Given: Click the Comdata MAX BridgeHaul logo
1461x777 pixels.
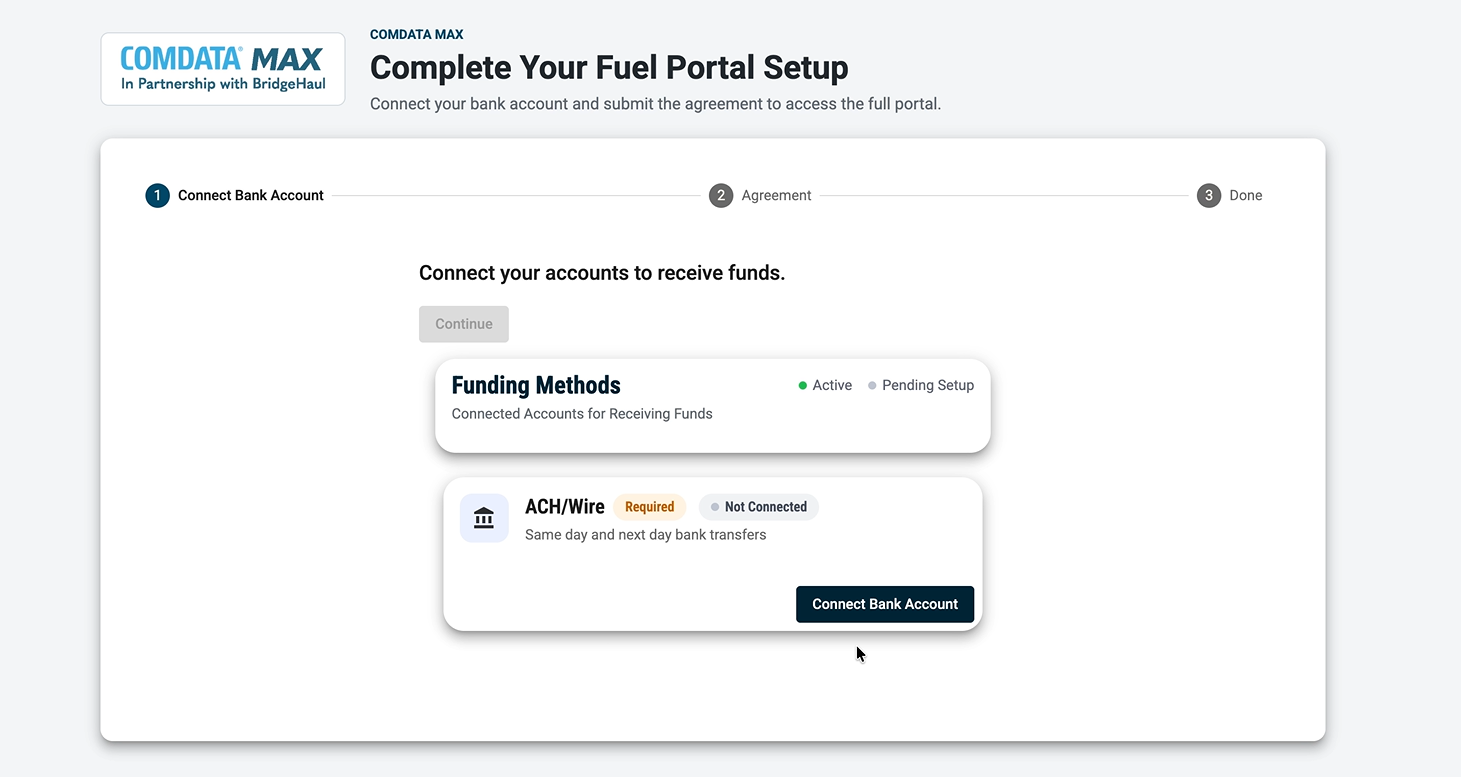Looking at the screenshot, I should pyautogui.click(x=223, y=69).
